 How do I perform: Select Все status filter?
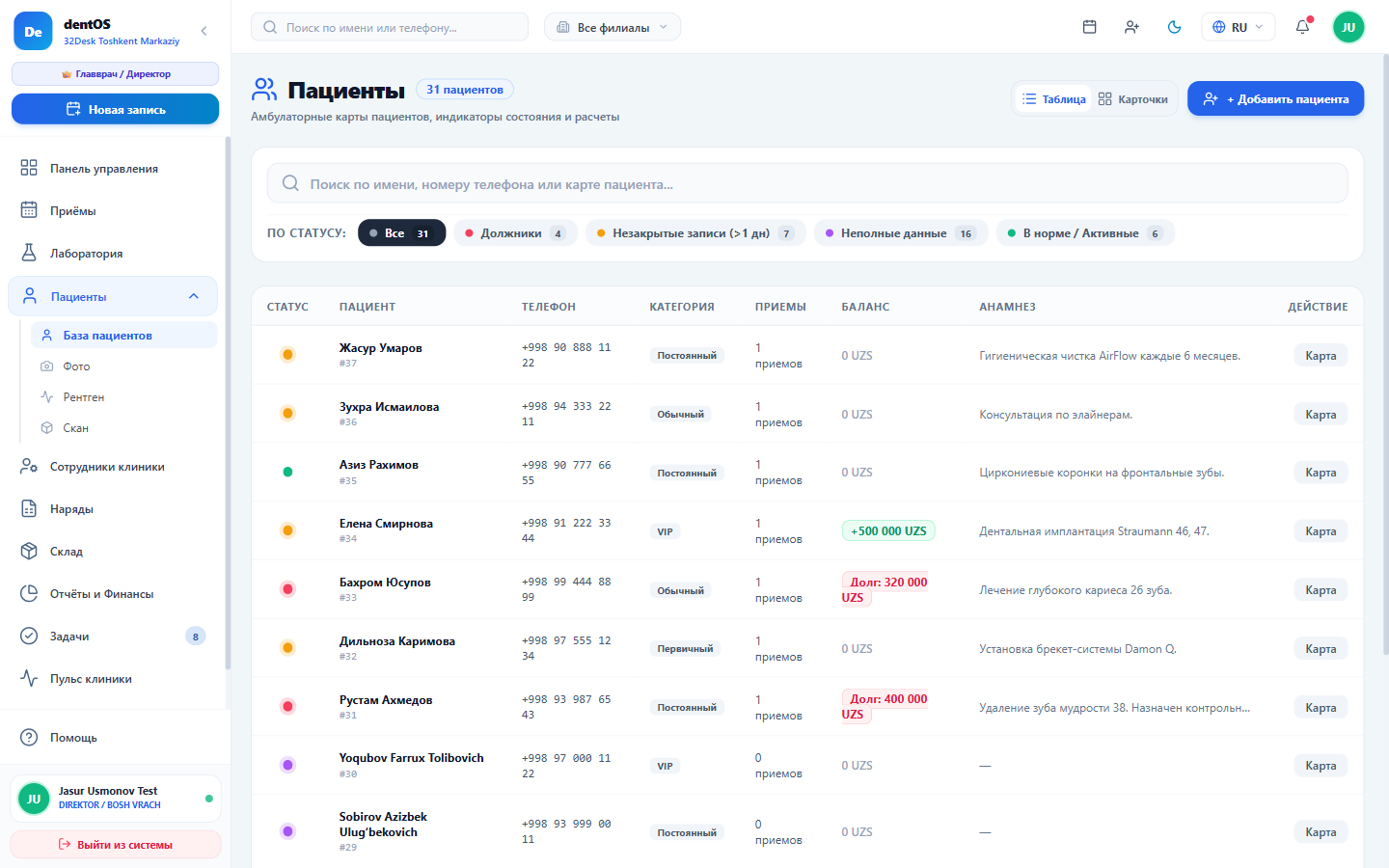pos(402,232)
